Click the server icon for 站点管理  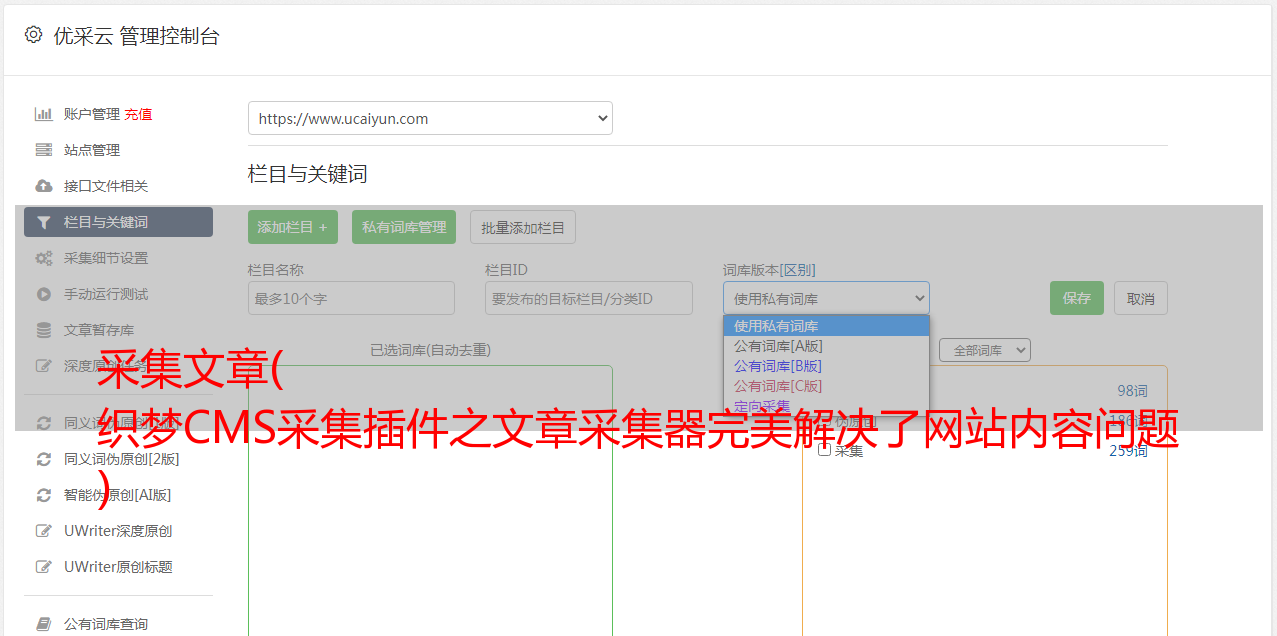44,150
